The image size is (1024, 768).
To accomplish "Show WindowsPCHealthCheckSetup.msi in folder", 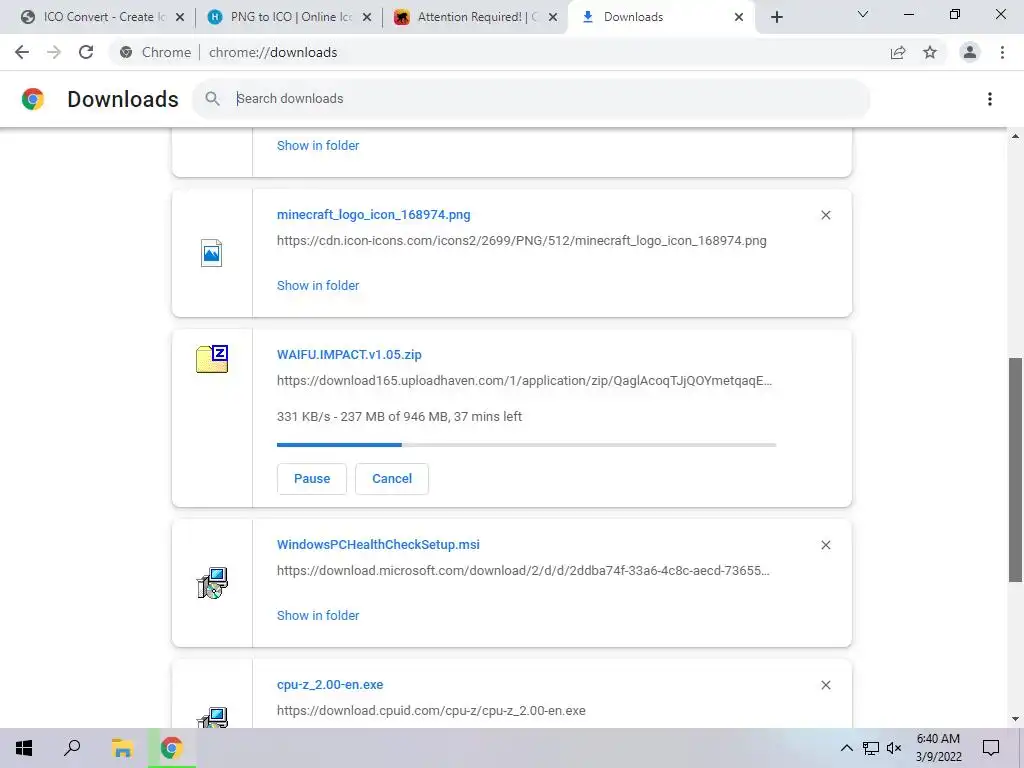I will point(318,615).
